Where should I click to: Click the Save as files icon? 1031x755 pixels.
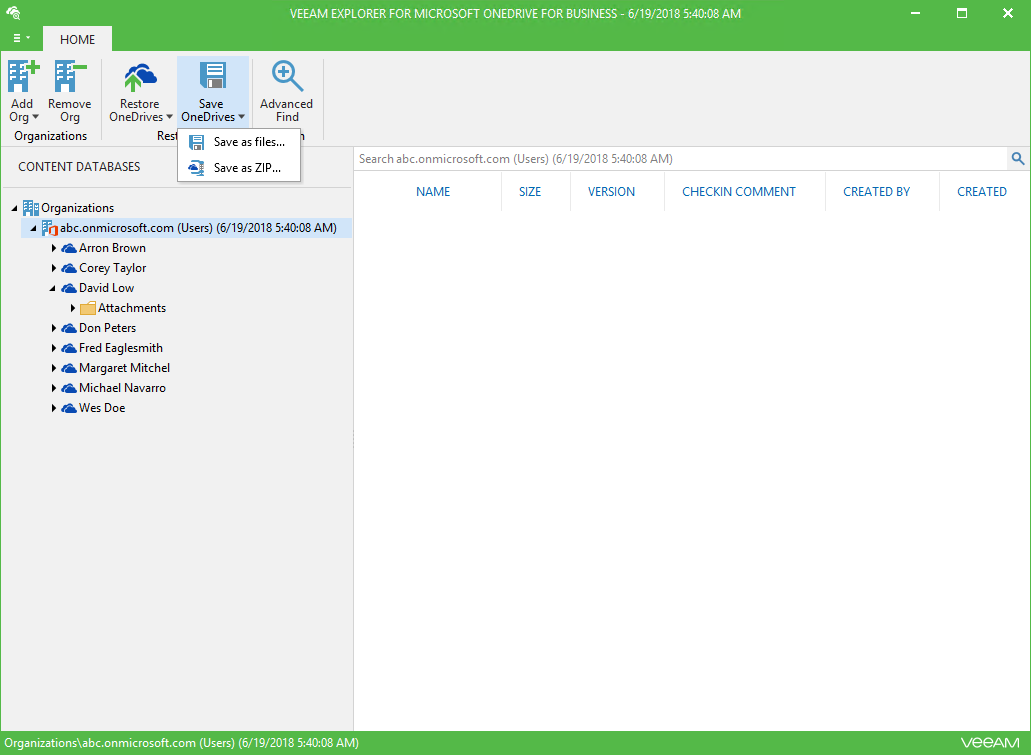[197, 142]
